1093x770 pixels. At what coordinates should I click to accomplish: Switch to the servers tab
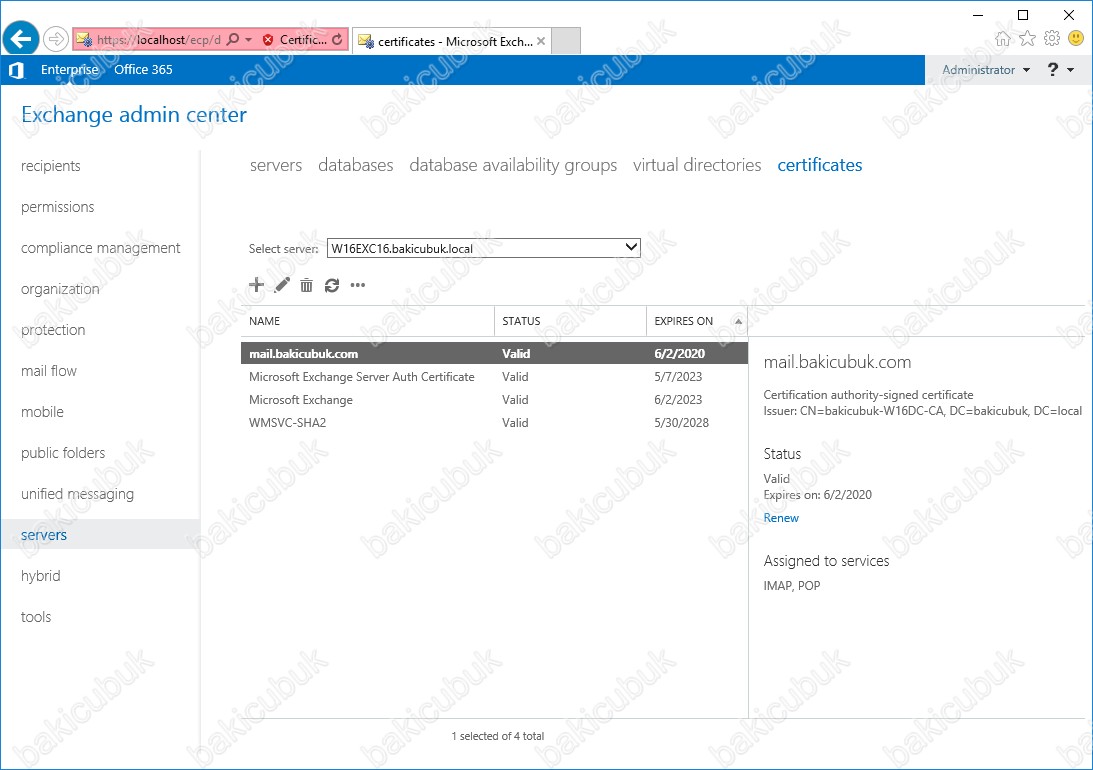tap(276, 165)
